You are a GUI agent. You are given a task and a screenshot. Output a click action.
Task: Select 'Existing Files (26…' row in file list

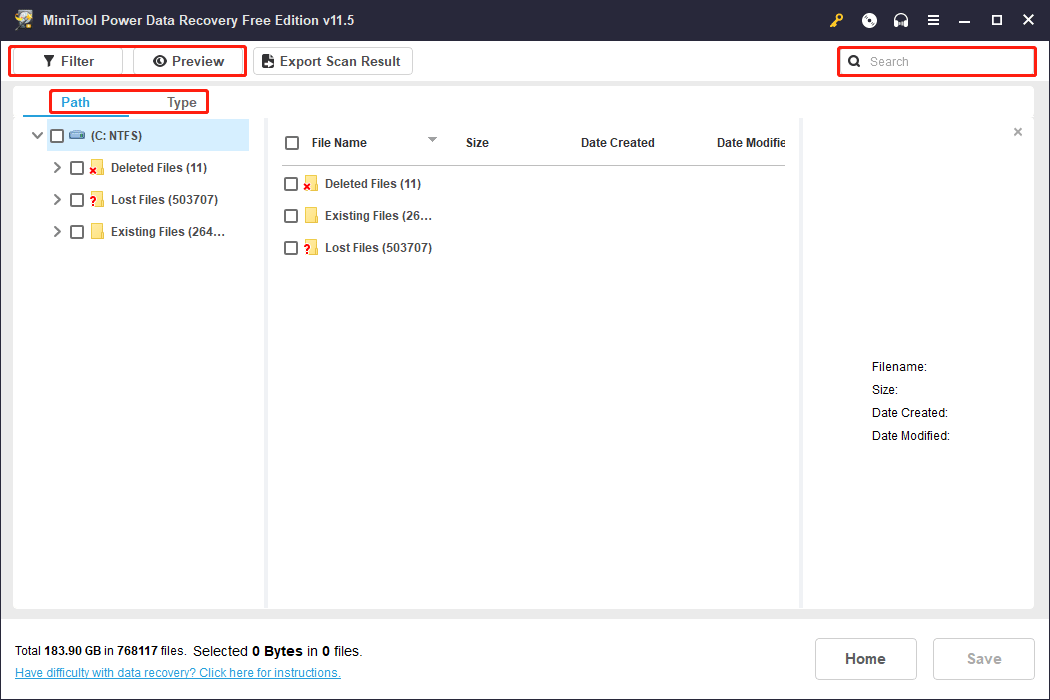378,216
